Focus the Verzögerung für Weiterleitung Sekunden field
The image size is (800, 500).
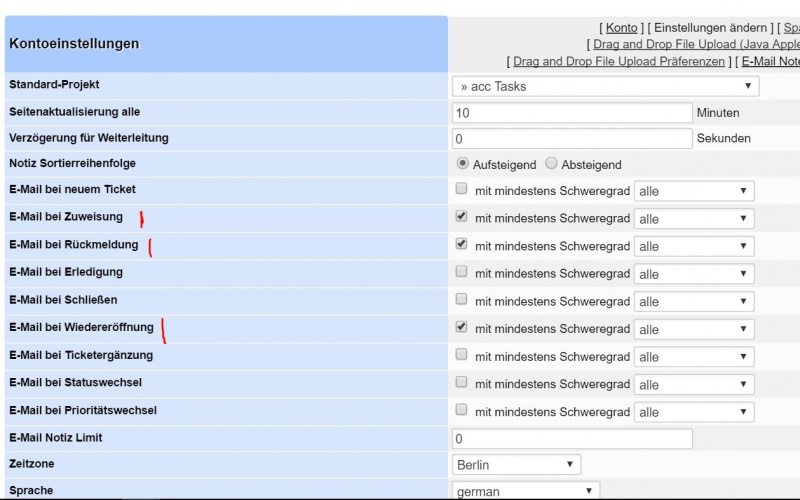[x=572, y=139]
